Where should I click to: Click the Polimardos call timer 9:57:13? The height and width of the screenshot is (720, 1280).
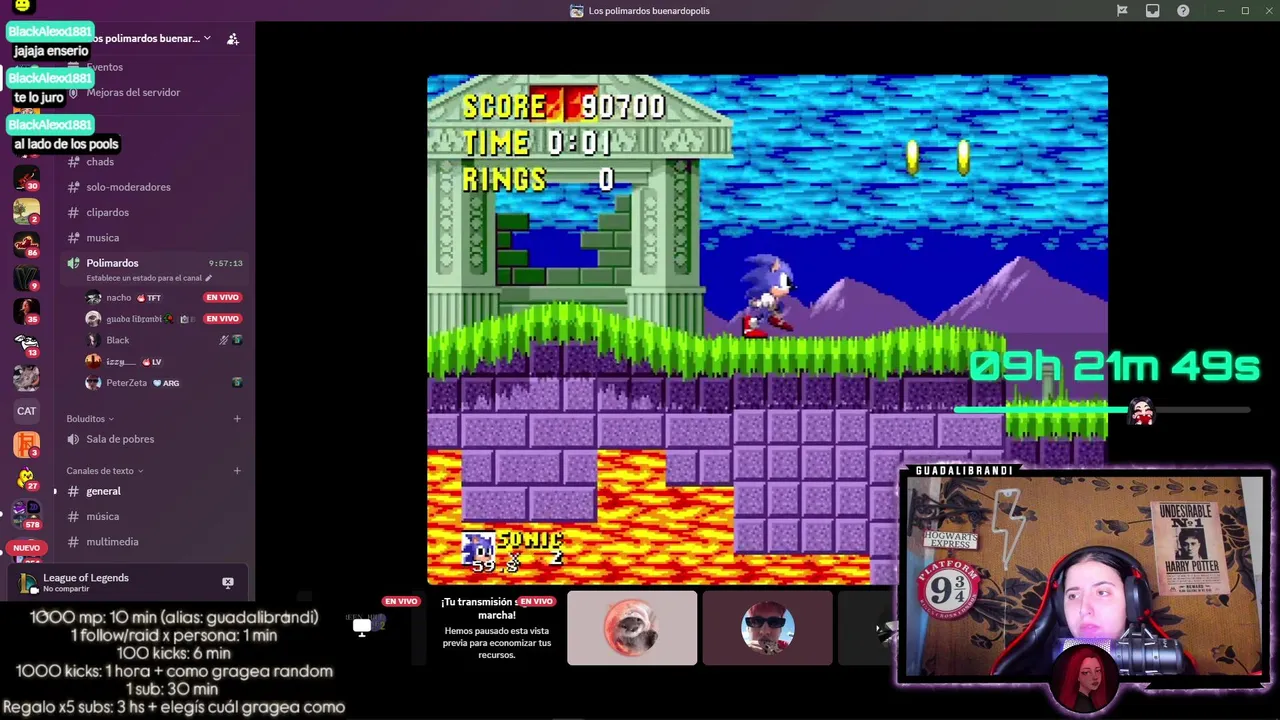(x=226, y=263)
